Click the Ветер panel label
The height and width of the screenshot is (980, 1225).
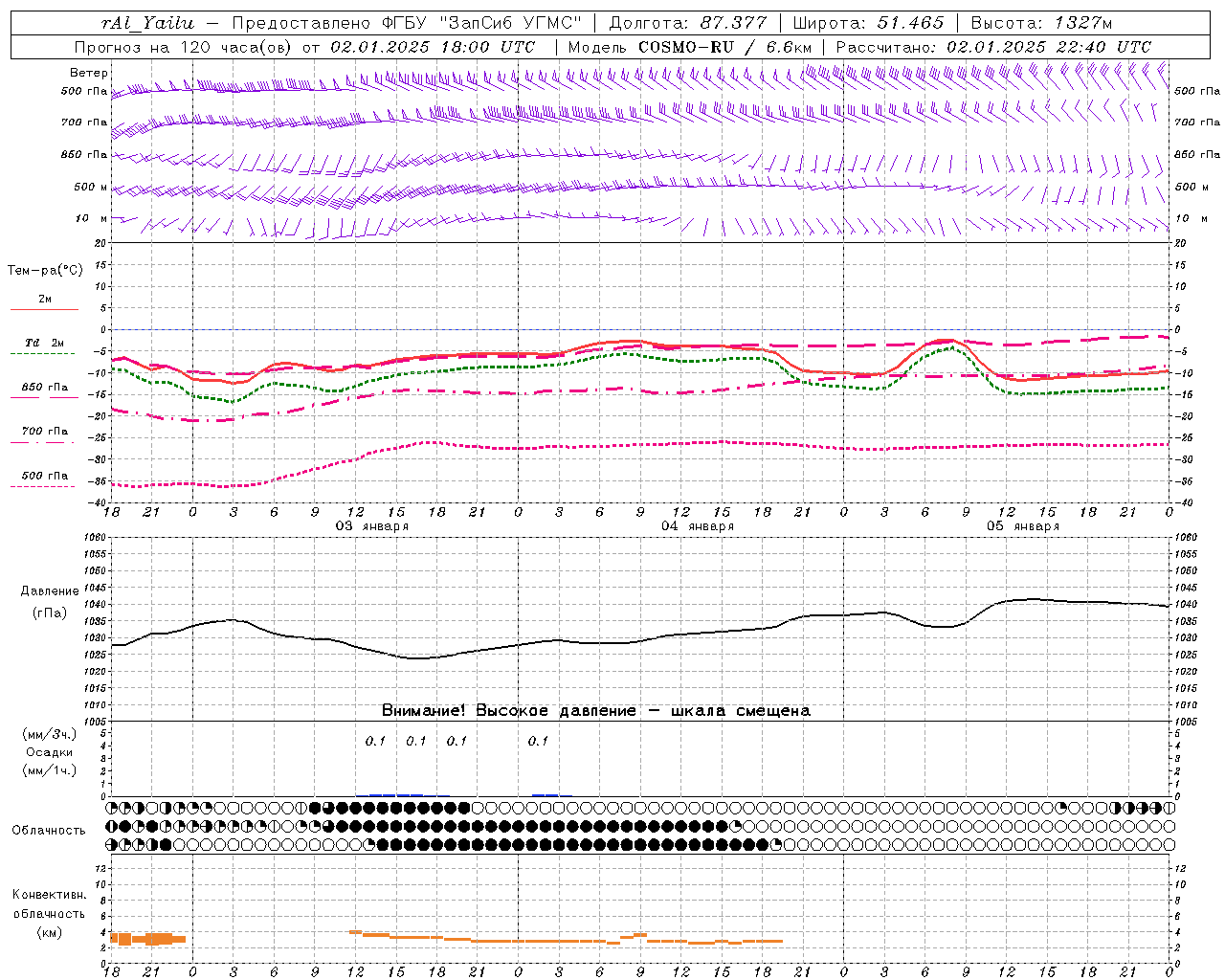[x=89, y=73]
